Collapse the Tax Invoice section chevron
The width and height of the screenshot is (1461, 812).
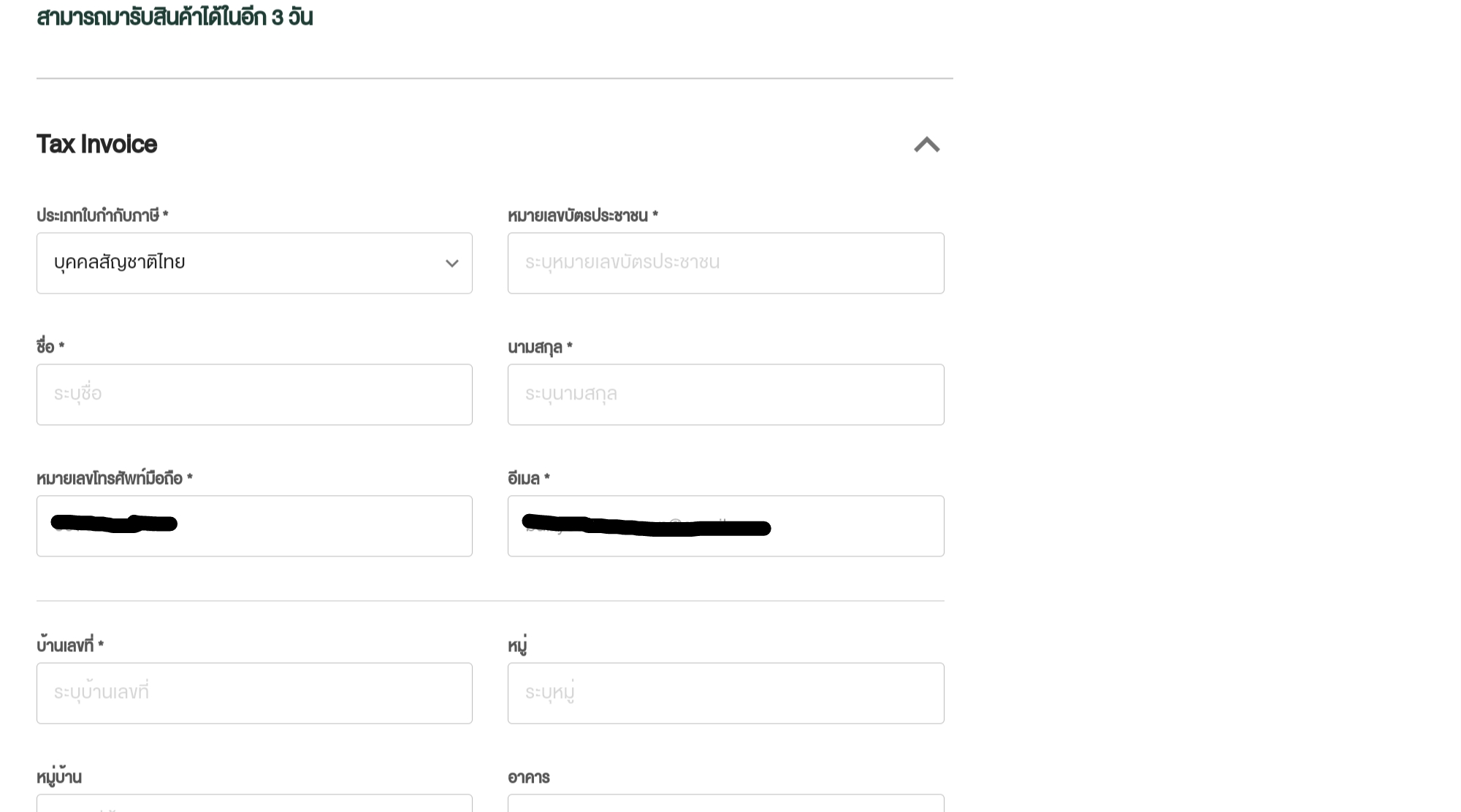click(x=926, y=145)
